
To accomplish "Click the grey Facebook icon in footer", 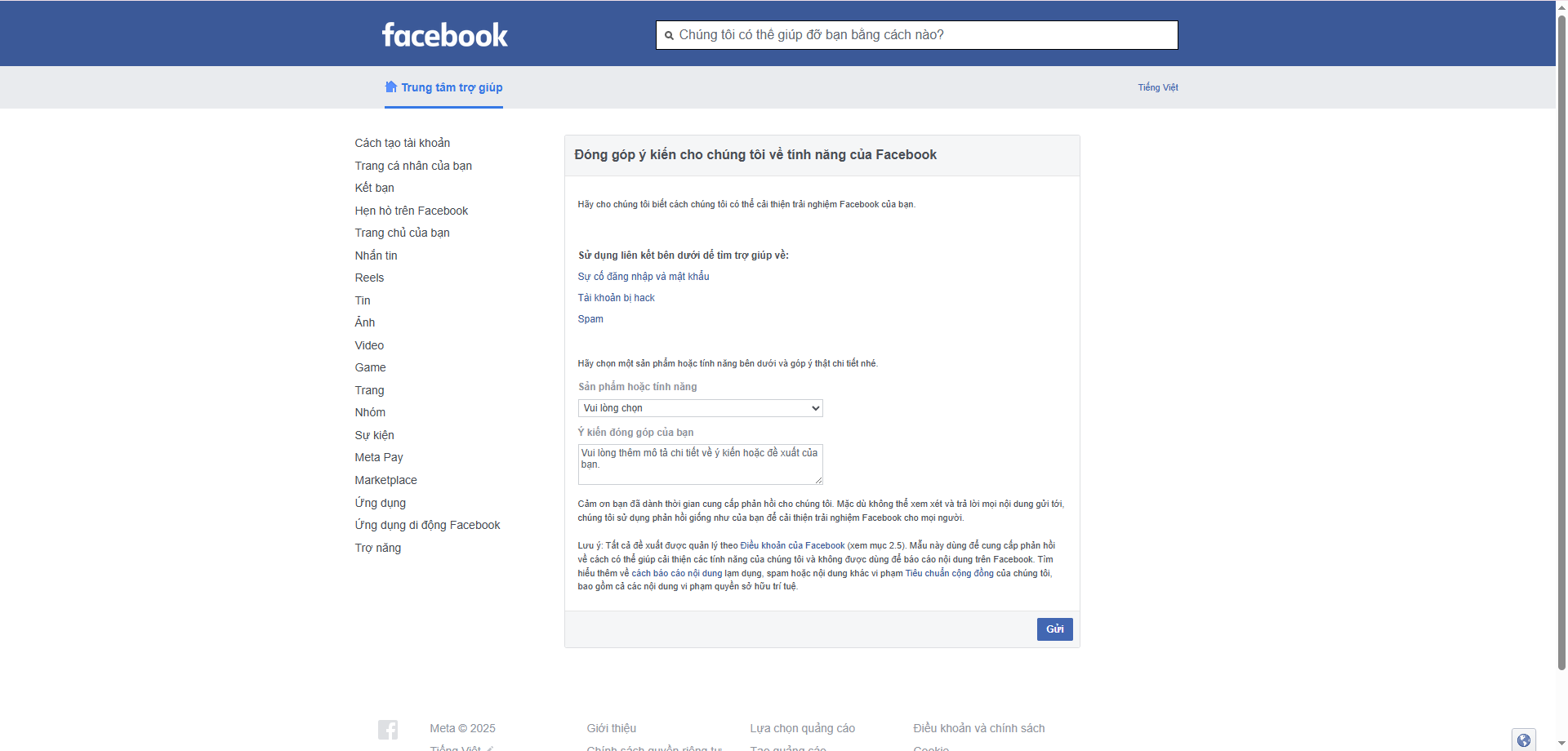I will coord(388,729).
